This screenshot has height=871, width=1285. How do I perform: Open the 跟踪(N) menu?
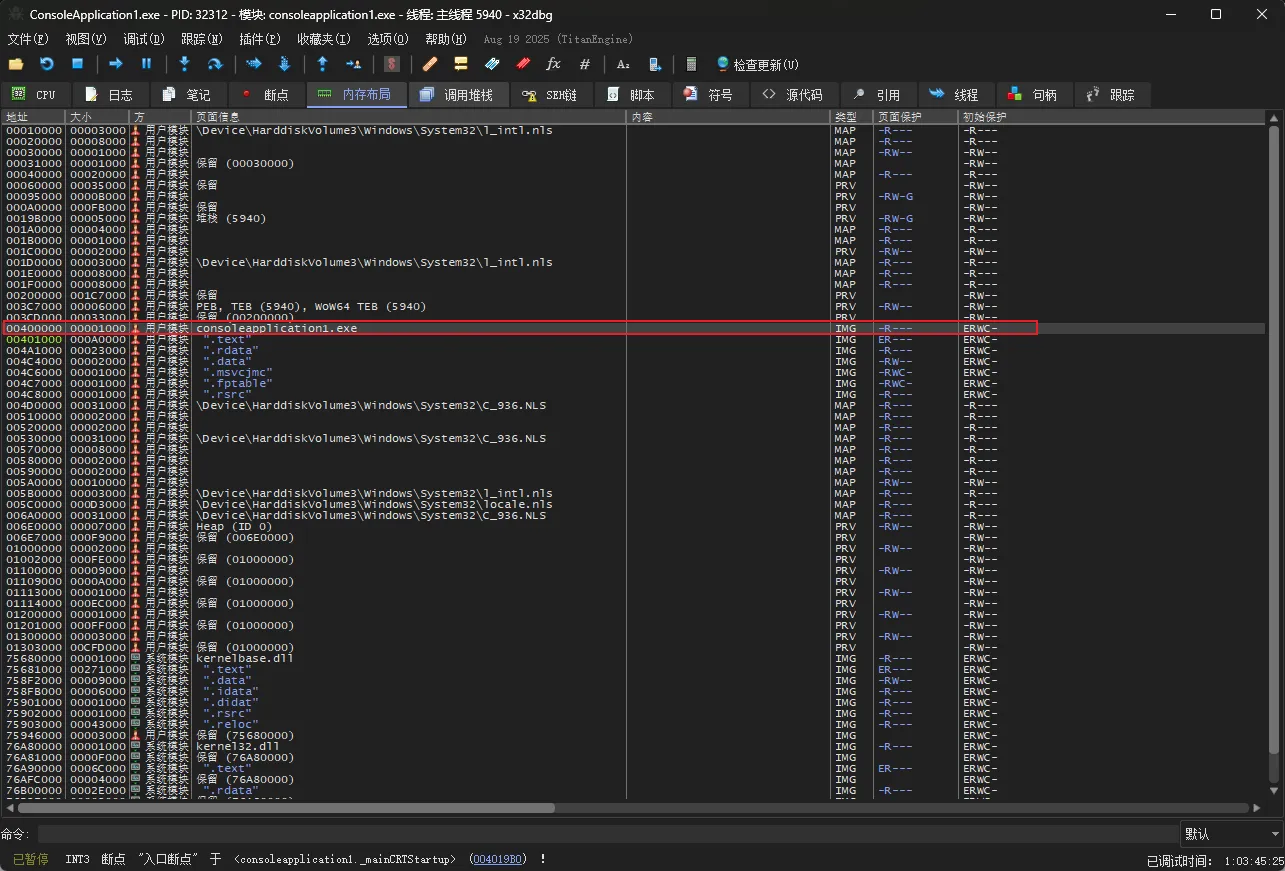[x=201, y=39]
